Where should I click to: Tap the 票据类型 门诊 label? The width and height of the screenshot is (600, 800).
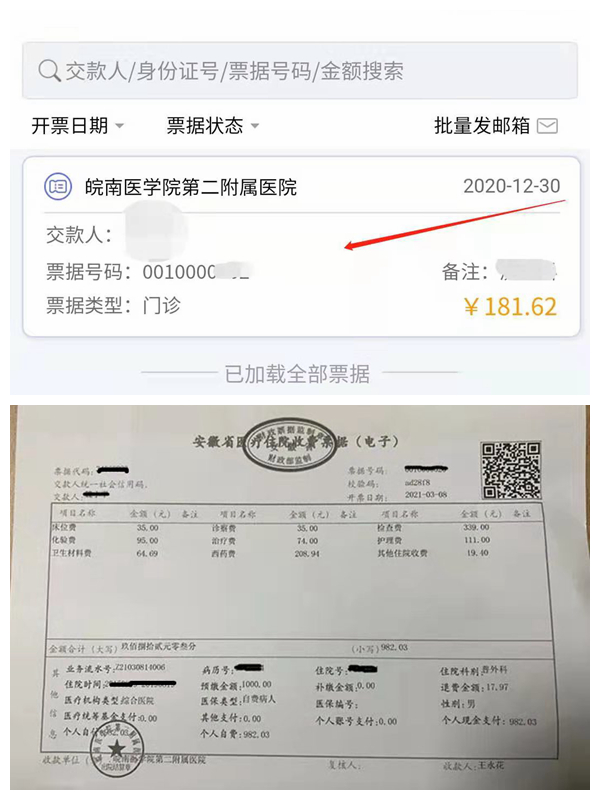113,306
